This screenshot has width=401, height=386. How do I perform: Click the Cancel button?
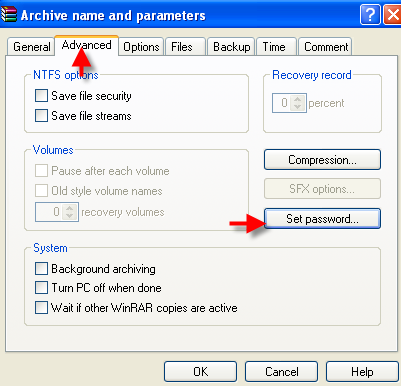[x=282, y=371]
